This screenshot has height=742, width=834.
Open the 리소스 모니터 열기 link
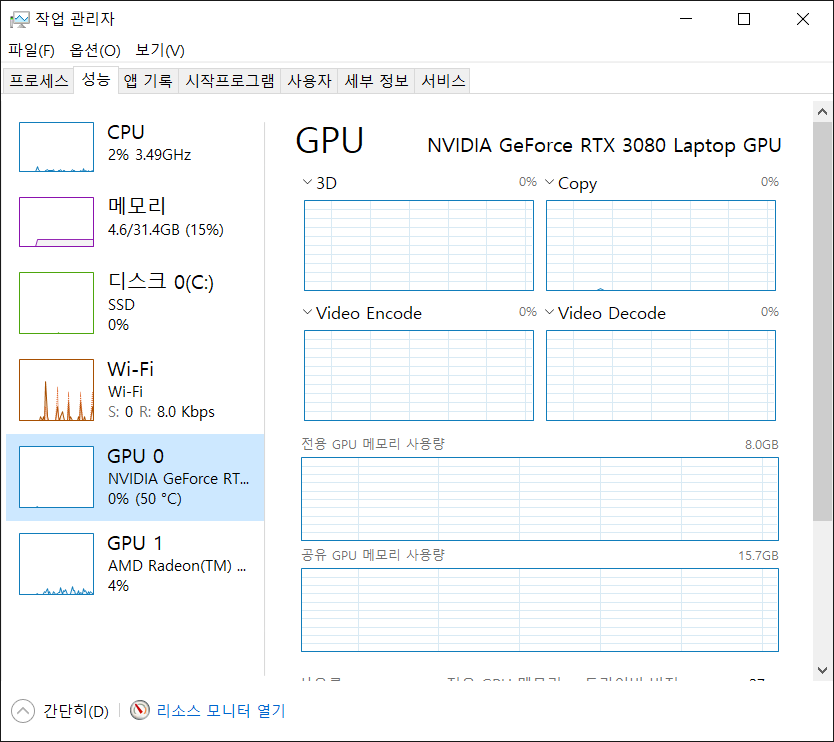pos(220,711)
